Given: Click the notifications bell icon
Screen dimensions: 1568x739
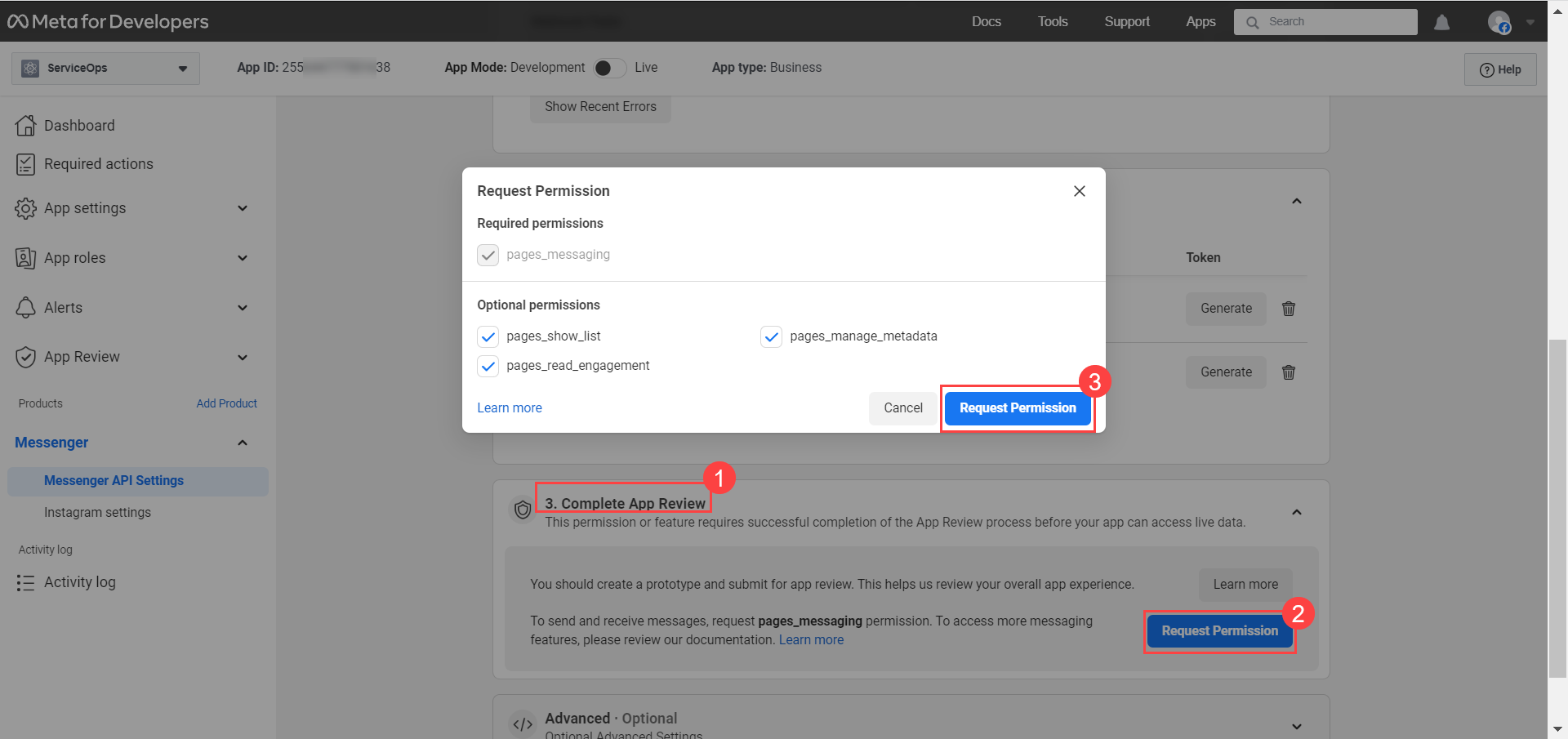Looking at the screenshot, I should [x=1441, y=23].
